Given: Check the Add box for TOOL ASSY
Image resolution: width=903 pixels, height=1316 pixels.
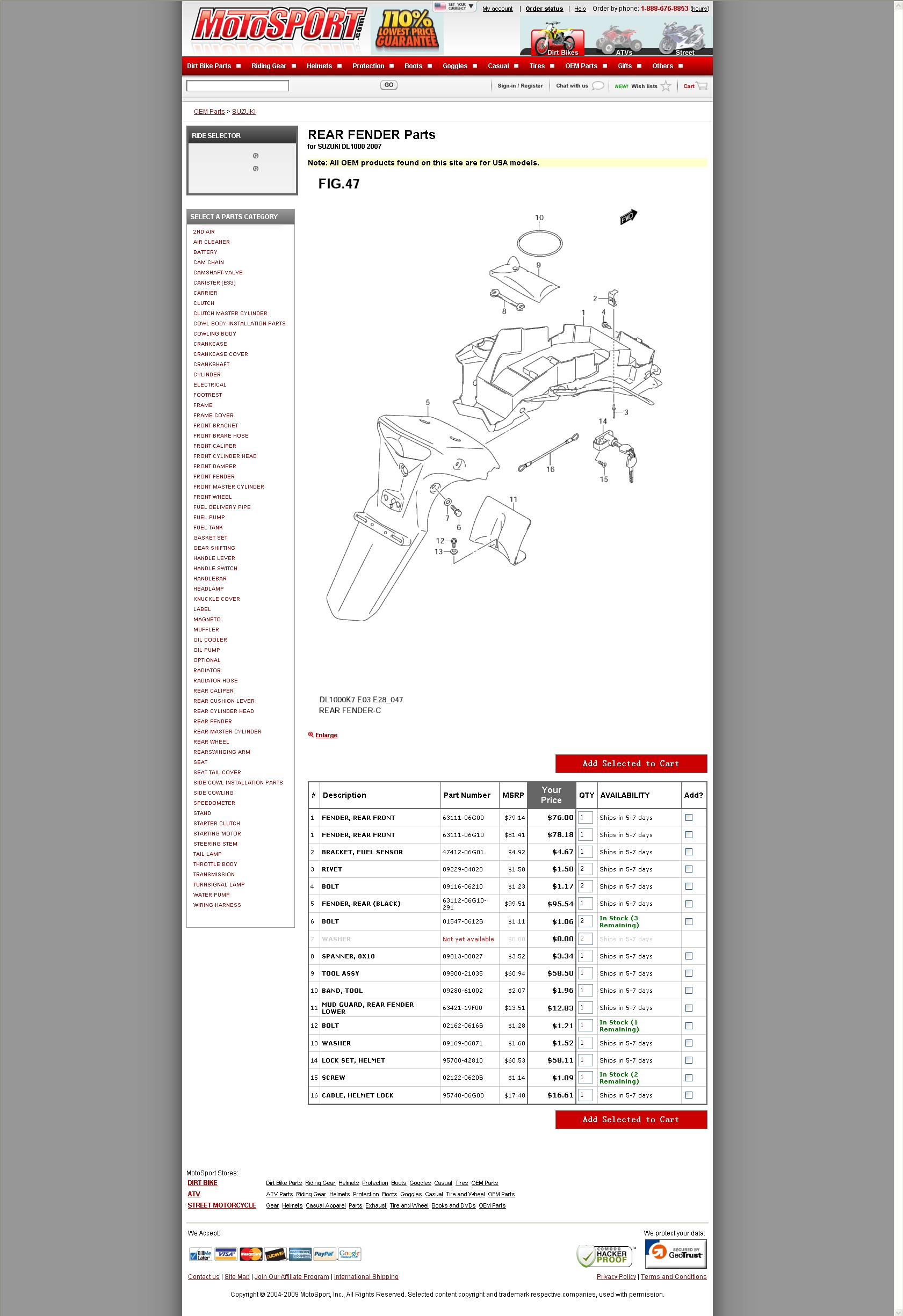Looking at the screenshot, I should (689, 973).
